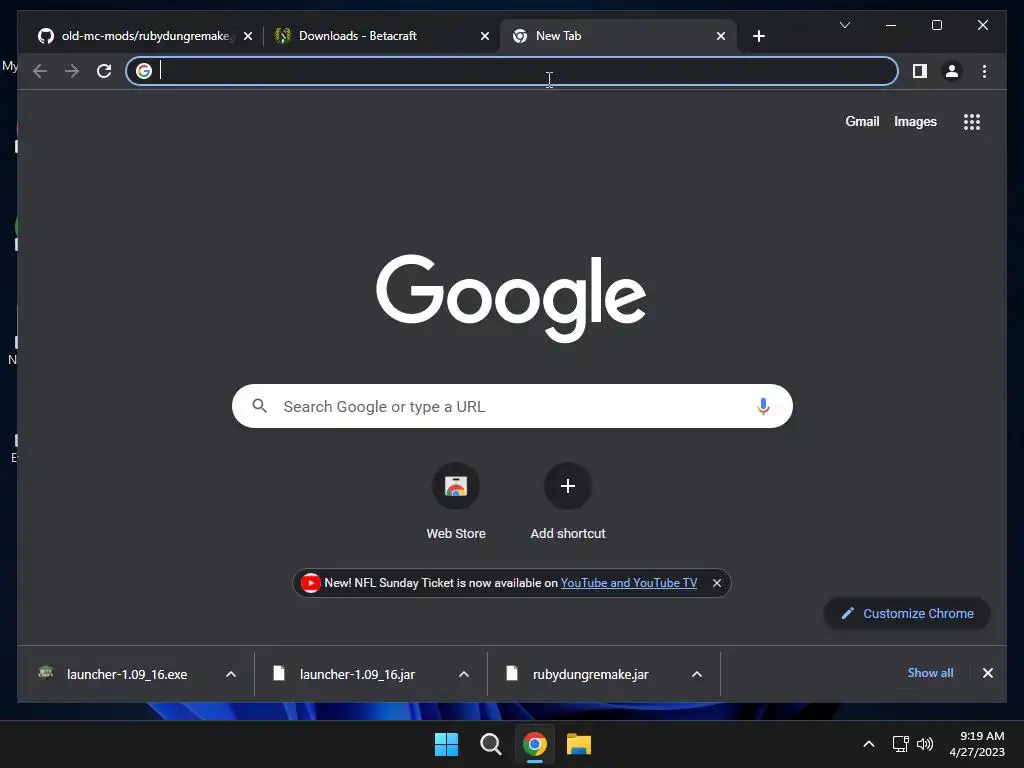
Task: Open the Windows Start menu
Action: tap(446, 744)
